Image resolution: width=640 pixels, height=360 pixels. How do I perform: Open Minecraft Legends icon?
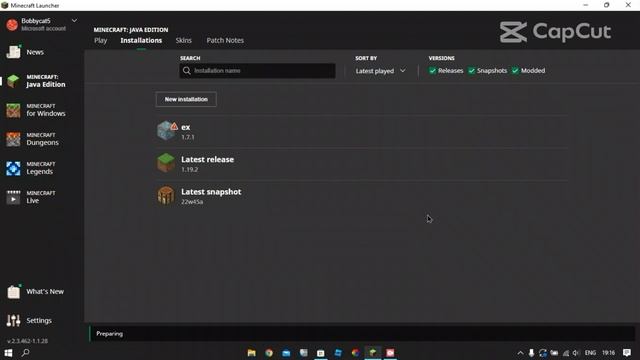coord(13,168)
